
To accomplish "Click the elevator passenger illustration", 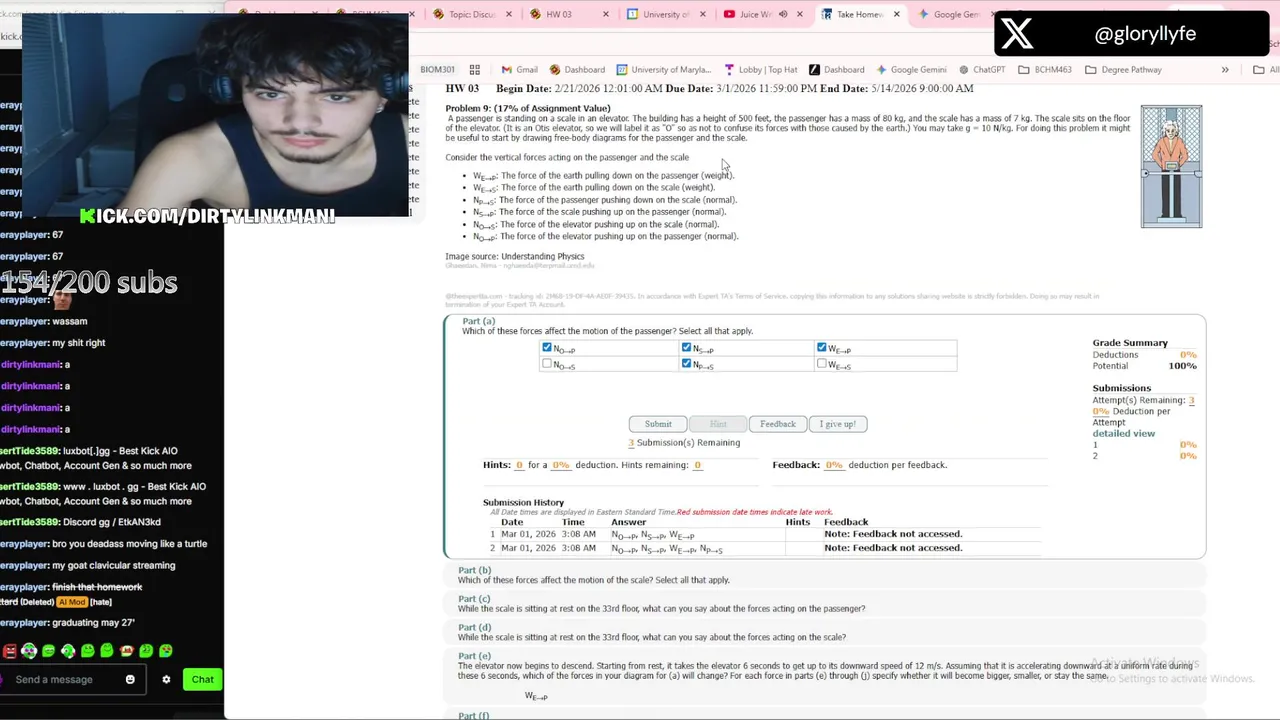I will point(1171,166).
